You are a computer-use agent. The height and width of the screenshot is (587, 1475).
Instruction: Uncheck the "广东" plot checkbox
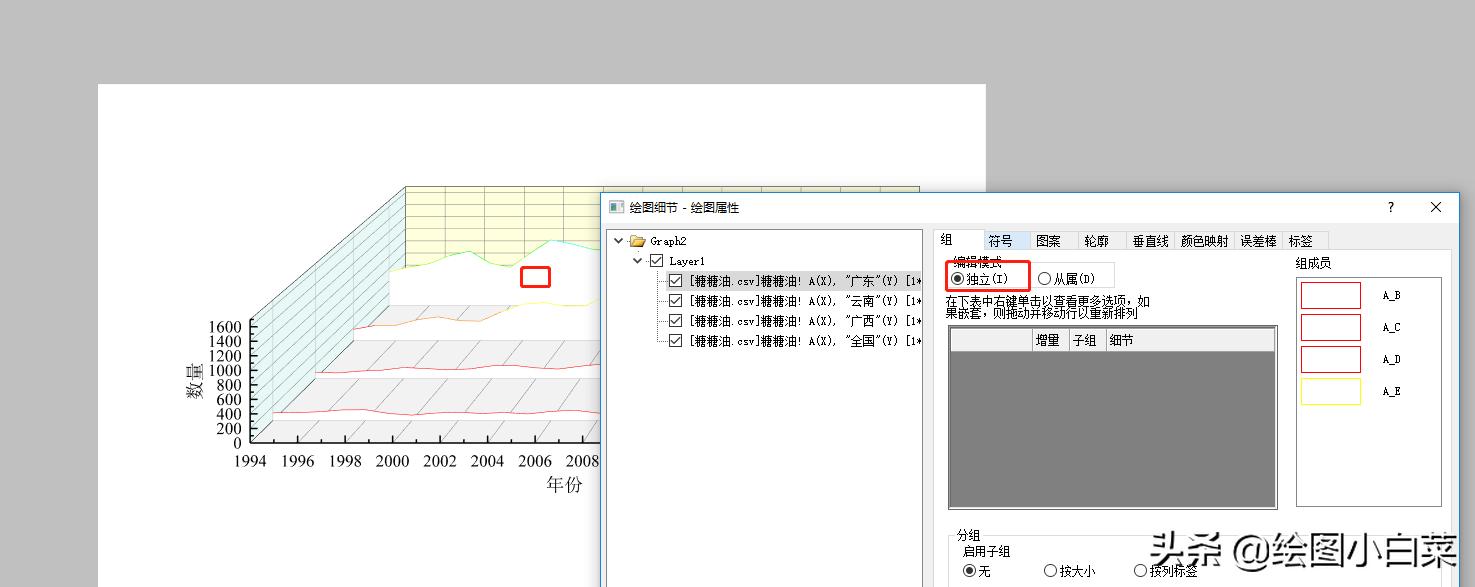(676, 281)
